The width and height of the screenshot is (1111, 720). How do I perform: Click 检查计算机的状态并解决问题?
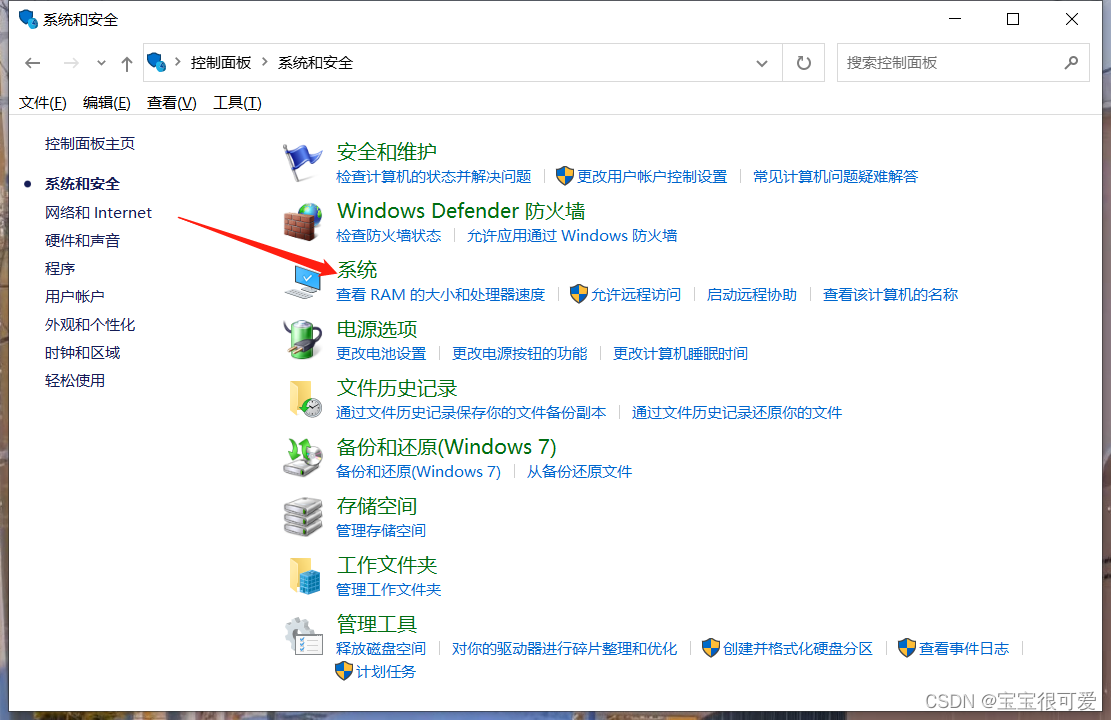tap(434, 176)
